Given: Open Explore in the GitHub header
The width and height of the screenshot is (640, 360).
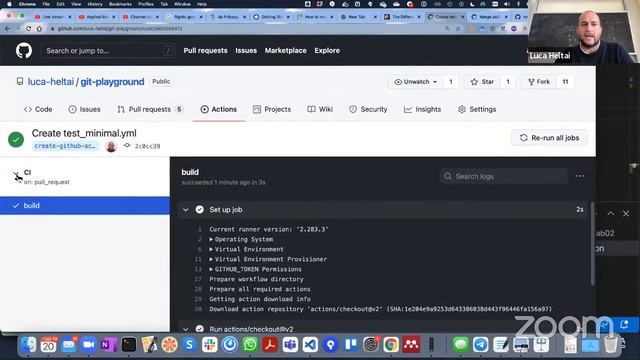Looking at the screenshot, I should point(327,51).
